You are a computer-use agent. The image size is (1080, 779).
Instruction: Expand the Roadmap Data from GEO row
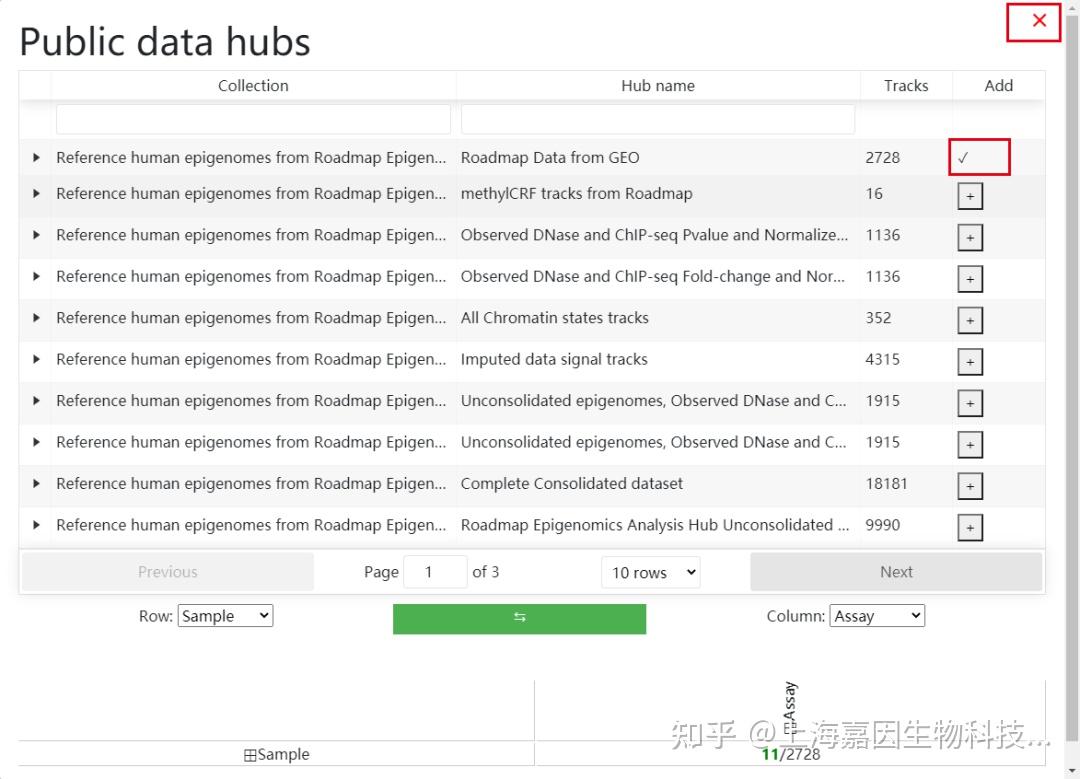pyautogui.click(x=36, y=157)
